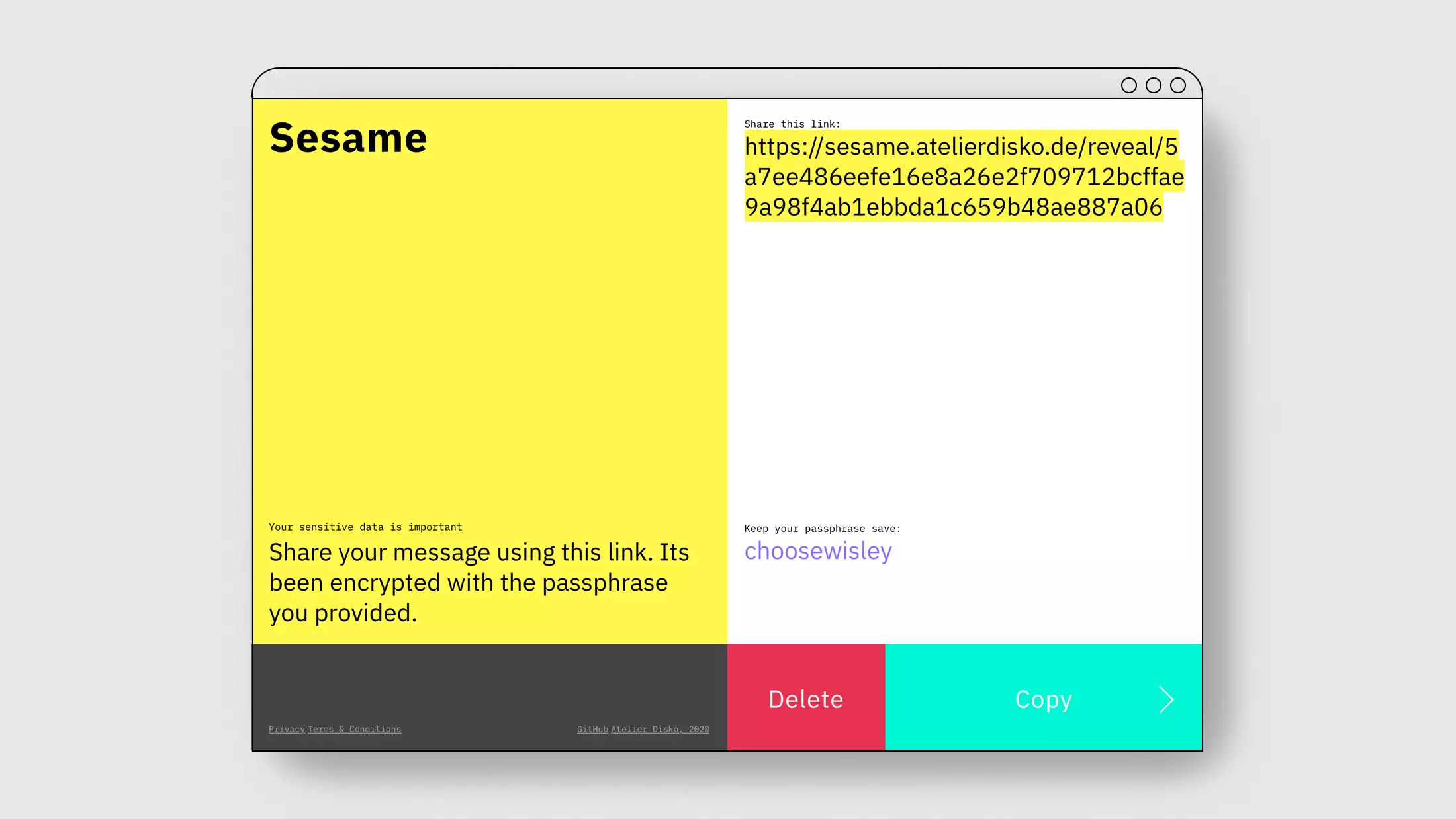Image resolution: width=1456 pixels, height=819 pixels.
Task: Click the 'Share this link:' label
Action: coord(792,124)
